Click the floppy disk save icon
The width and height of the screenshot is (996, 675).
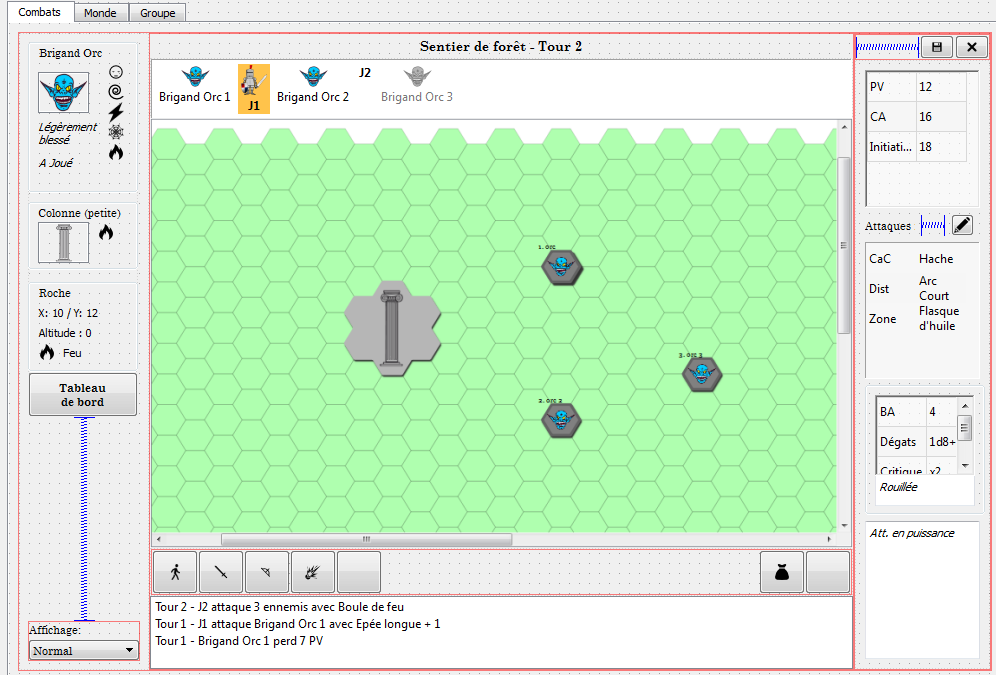point(937,47)
